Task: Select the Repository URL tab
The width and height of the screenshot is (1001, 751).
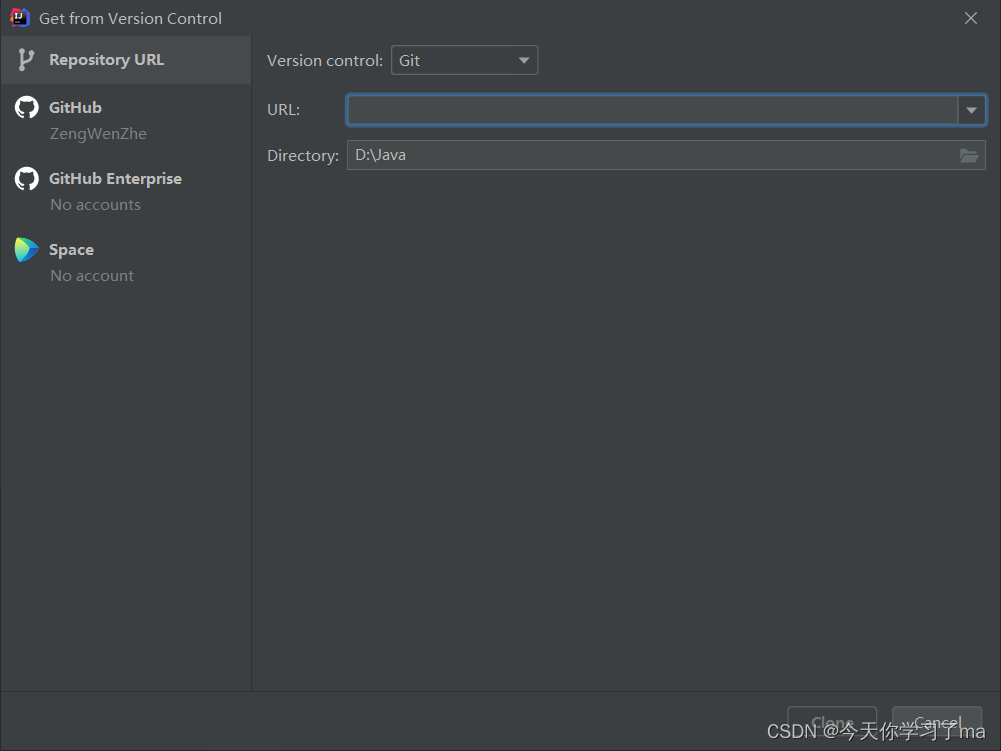Action: click(126, 60)
